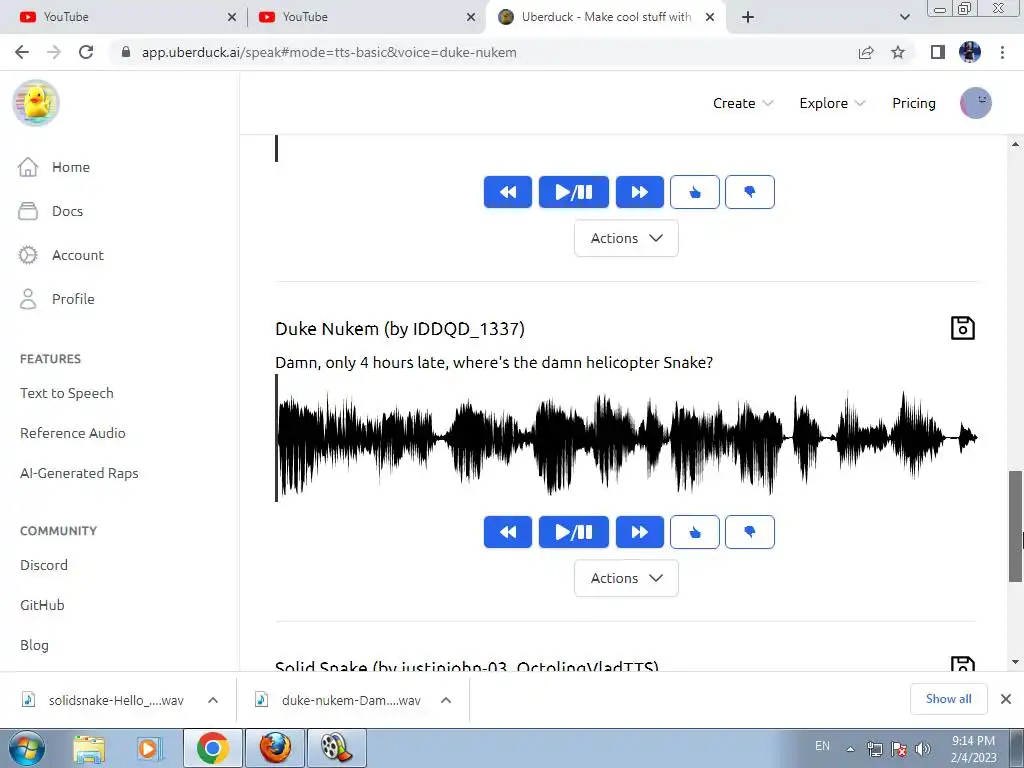1024x768 pixels.
Task: Visit the Discord community link
Action: click(44, 565)
